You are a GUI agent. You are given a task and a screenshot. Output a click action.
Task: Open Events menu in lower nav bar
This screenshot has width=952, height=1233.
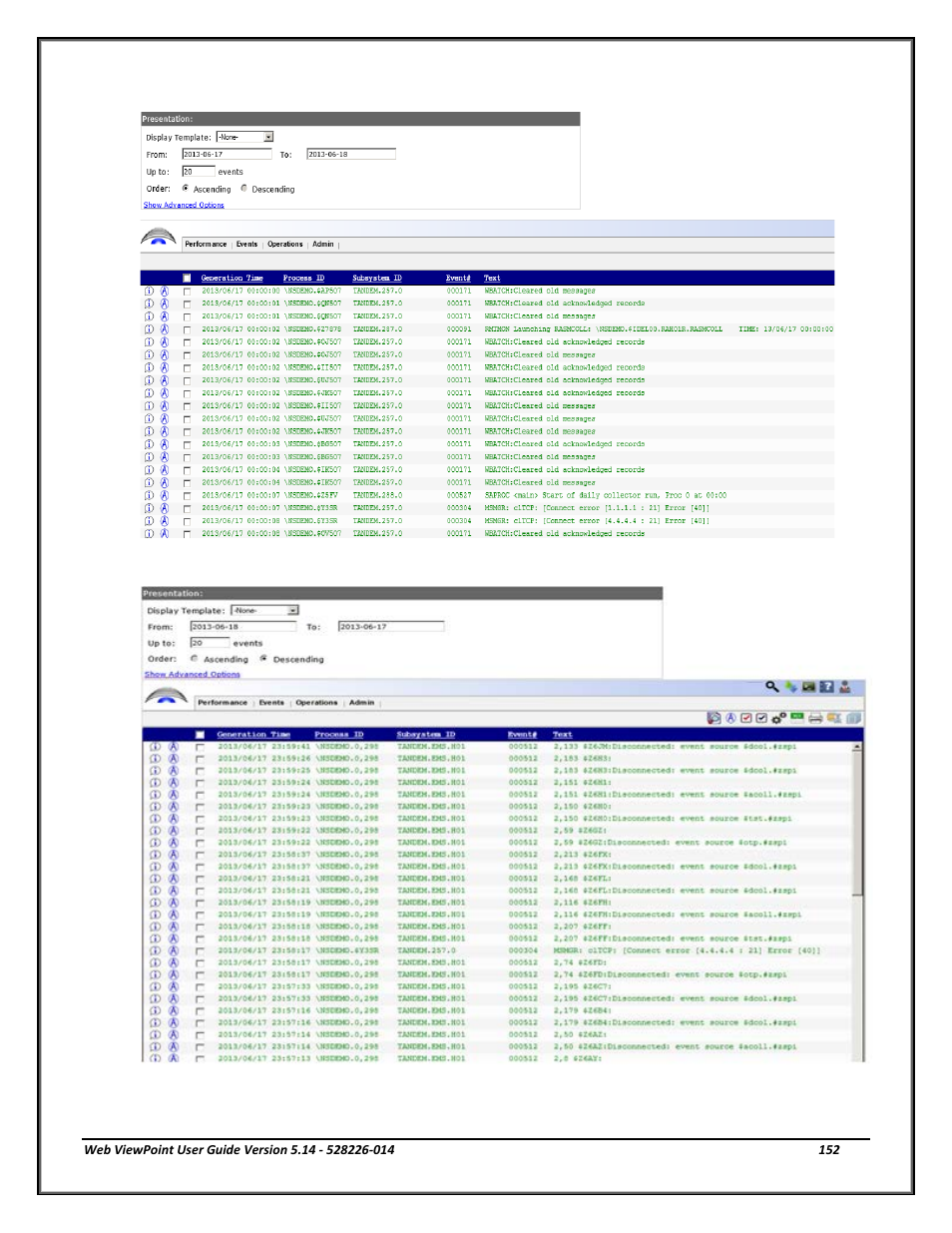click(271, 703)
